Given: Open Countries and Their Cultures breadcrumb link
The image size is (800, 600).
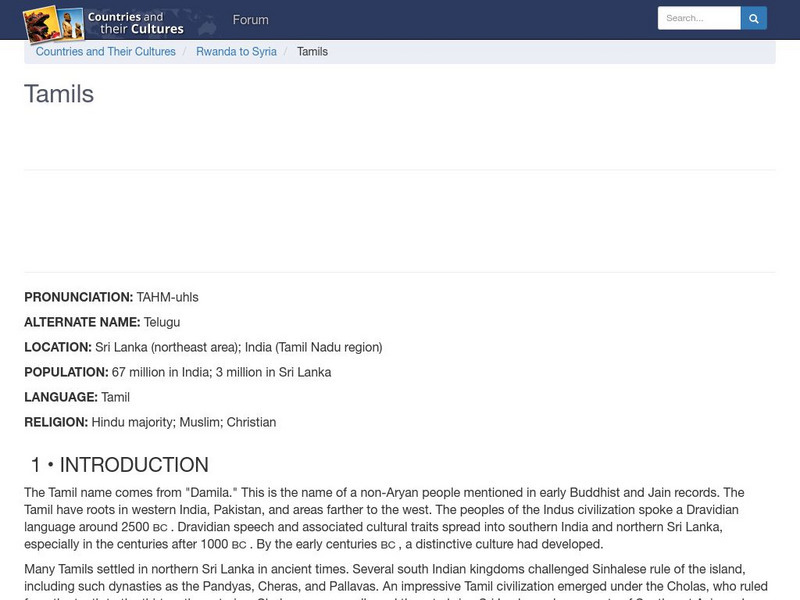Looking at the screenshot, I should (x=106, y=52).
